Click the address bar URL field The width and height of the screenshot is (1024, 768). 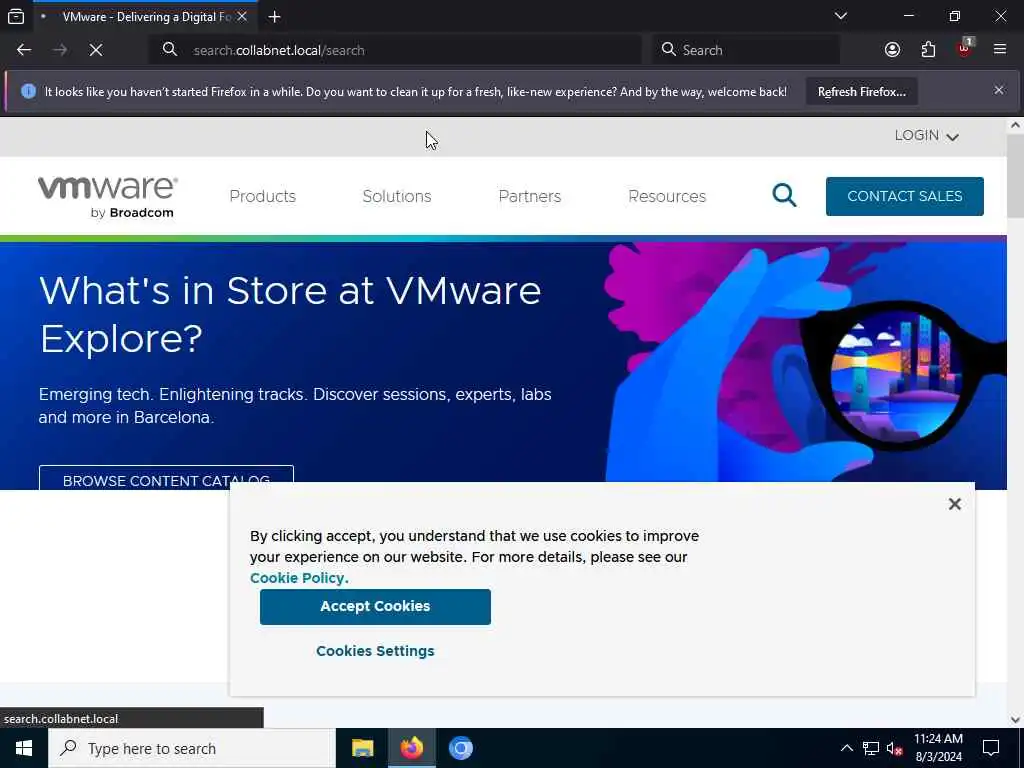396,50
